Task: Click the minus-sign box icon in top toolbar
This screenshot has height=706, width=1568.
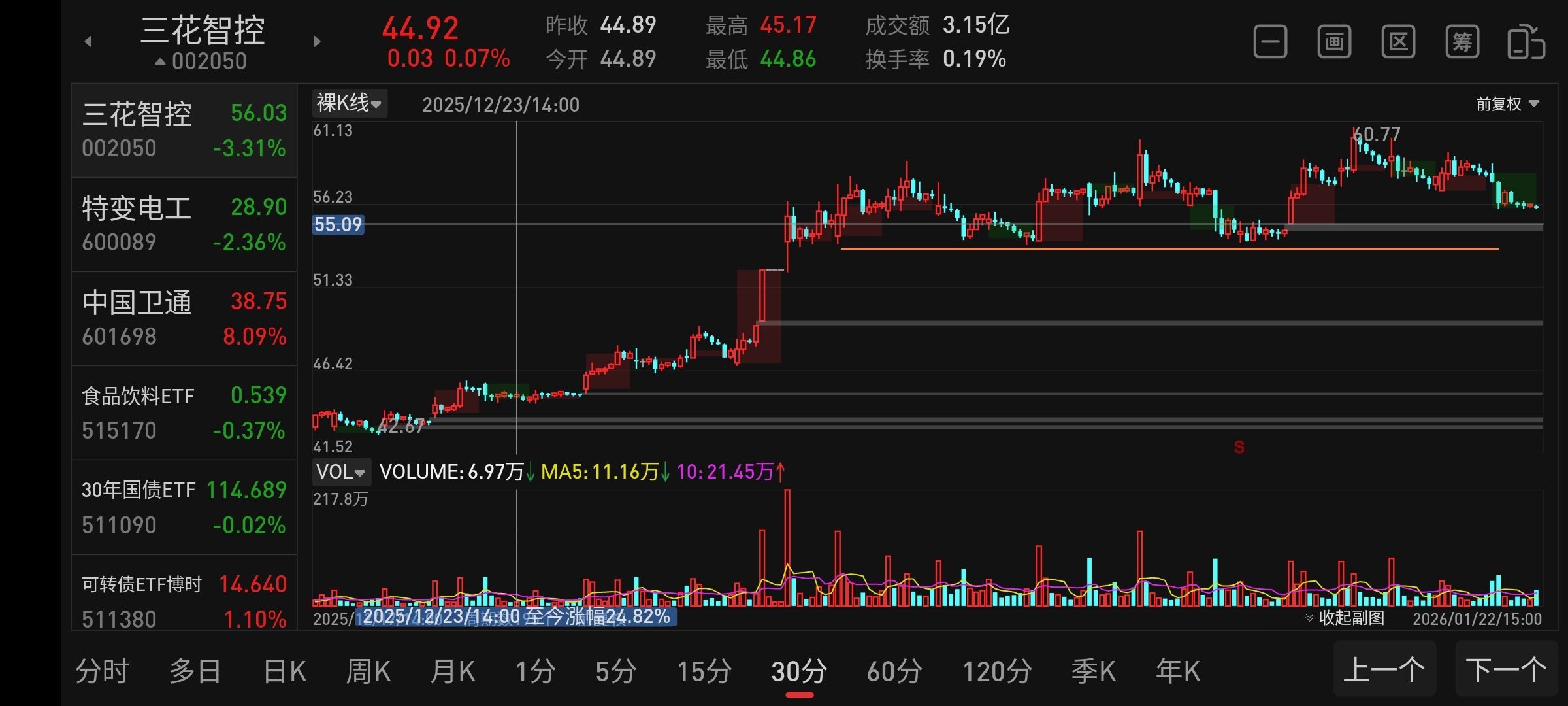Action: pyautogui.click(x=1270, y=42)
